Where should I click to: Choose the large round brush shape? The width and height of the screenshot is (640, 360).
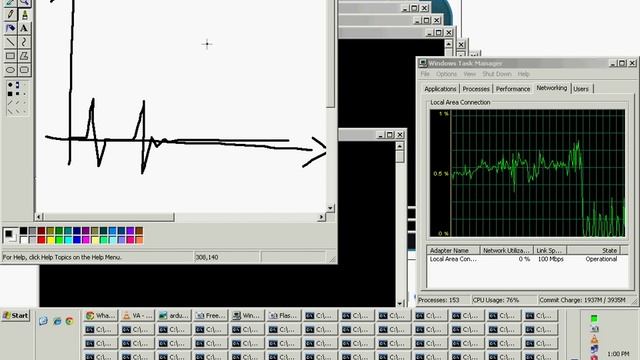10,85
